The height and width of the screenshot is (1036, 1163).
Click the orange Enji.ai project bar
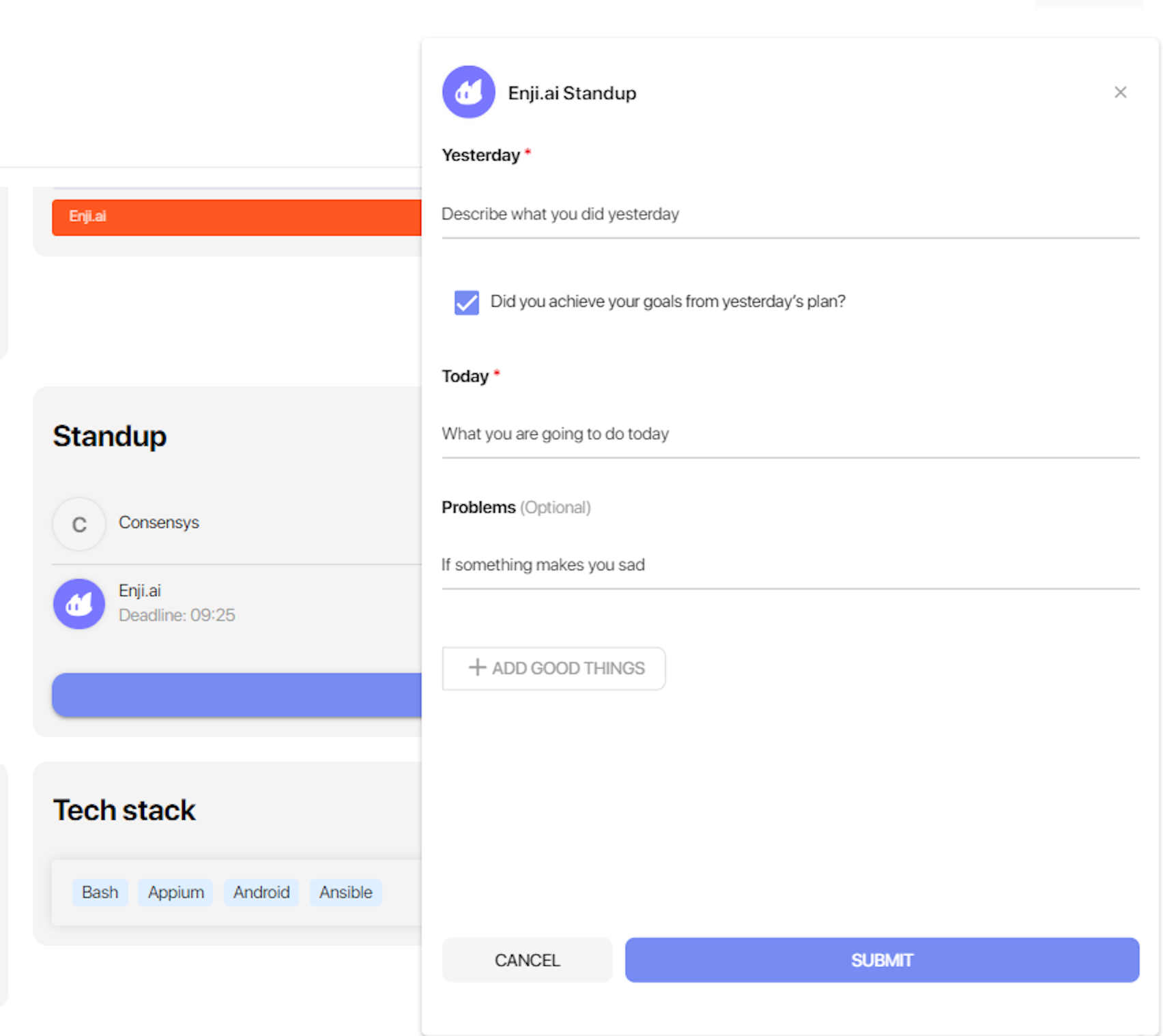coord(237,217)
